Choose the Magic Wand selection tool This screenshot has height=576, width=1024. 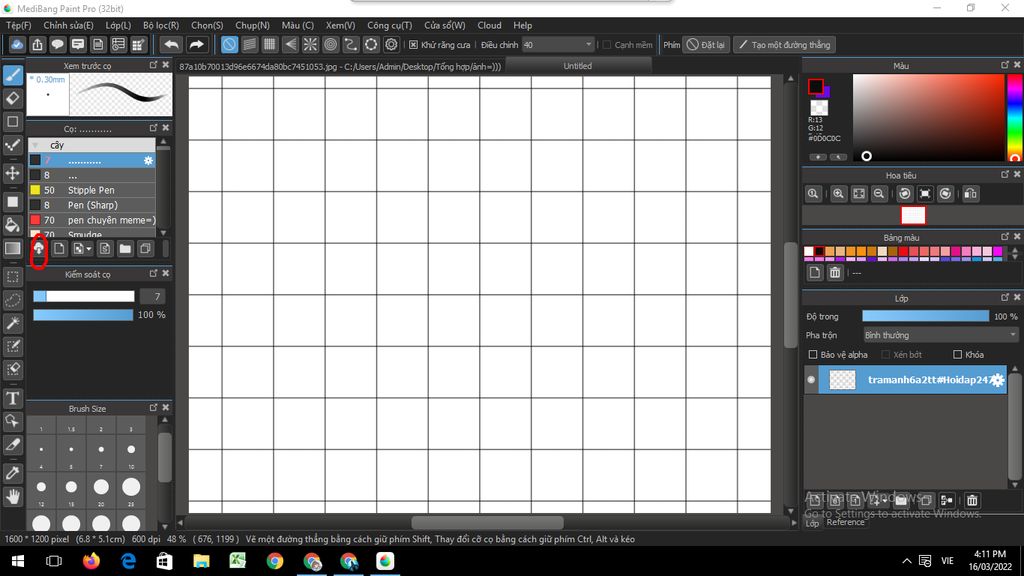[13, 323]
